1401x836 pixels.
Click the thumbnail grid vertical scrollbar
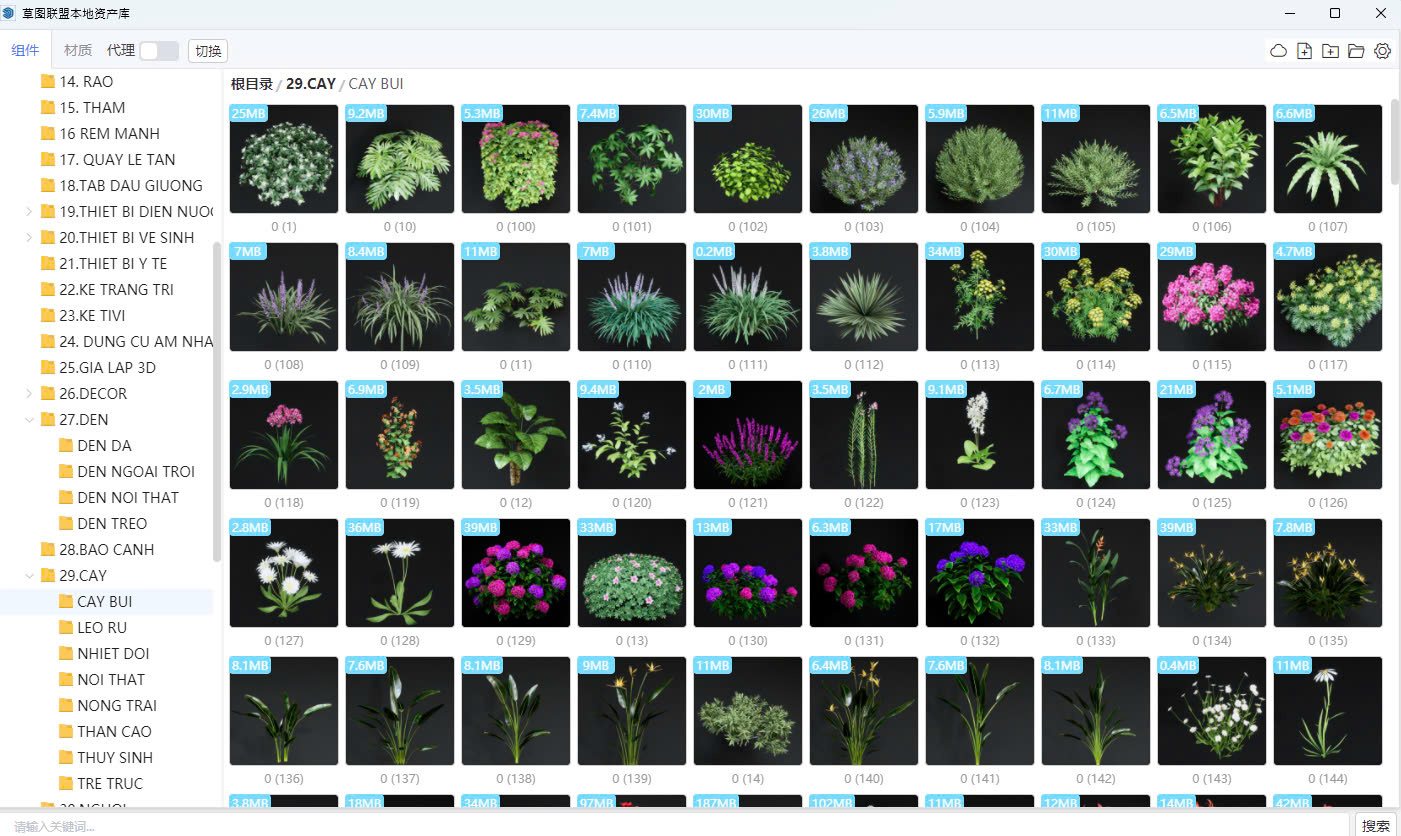[x=1395, y=140]
